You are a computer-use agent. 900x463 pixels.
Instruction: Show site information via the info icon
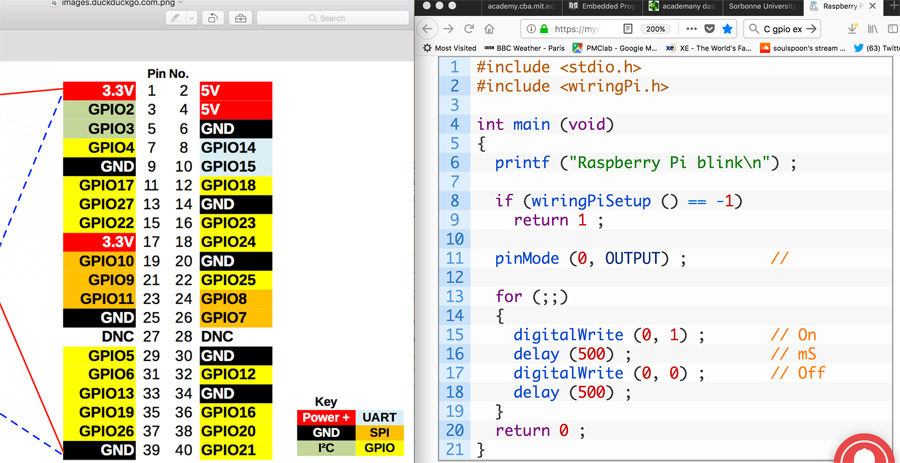coord(531,29)
